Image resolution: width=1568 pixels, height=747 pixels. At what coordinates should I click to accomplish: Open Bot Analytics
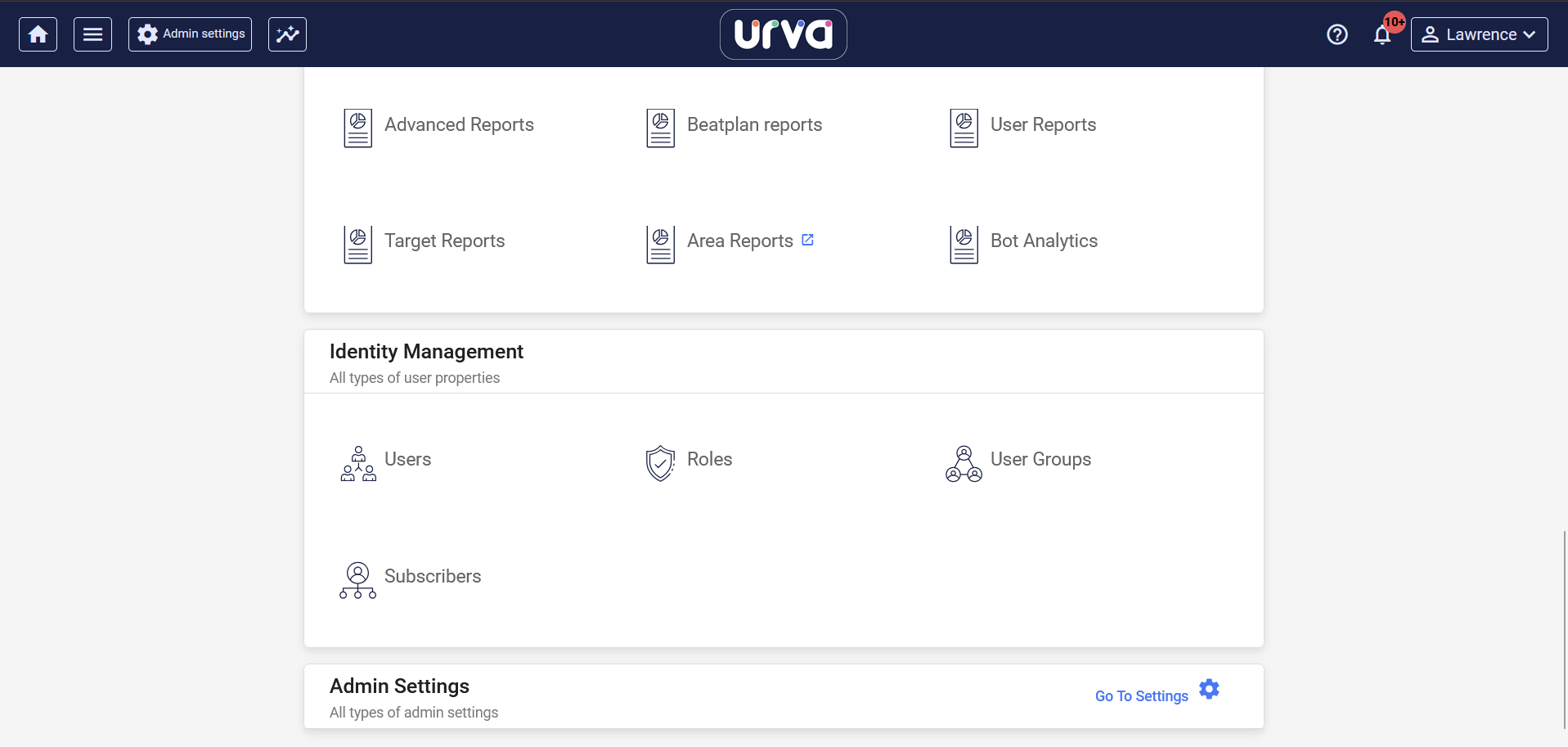1044,241
